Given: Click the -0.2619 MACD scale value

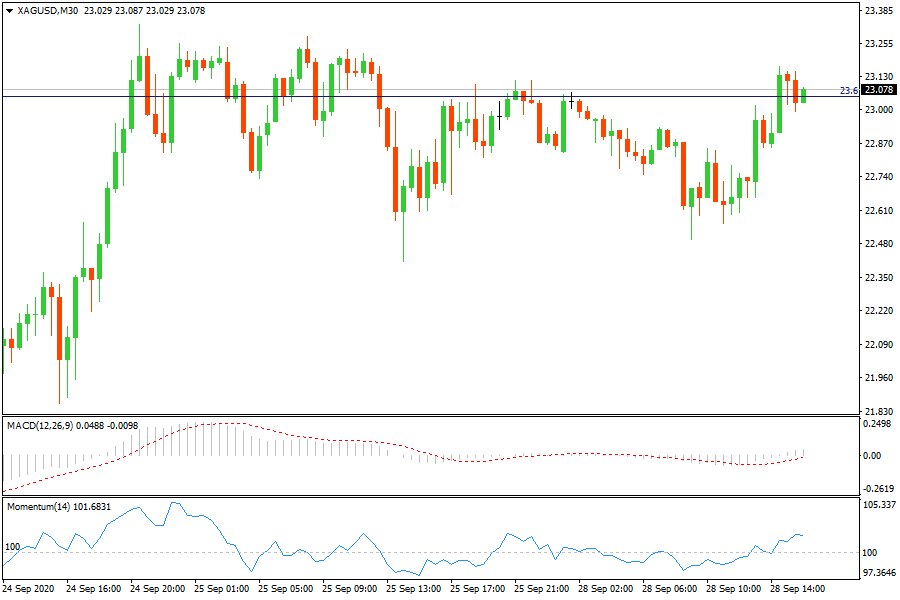Looking at the screenshot, I should coord(878,489).
